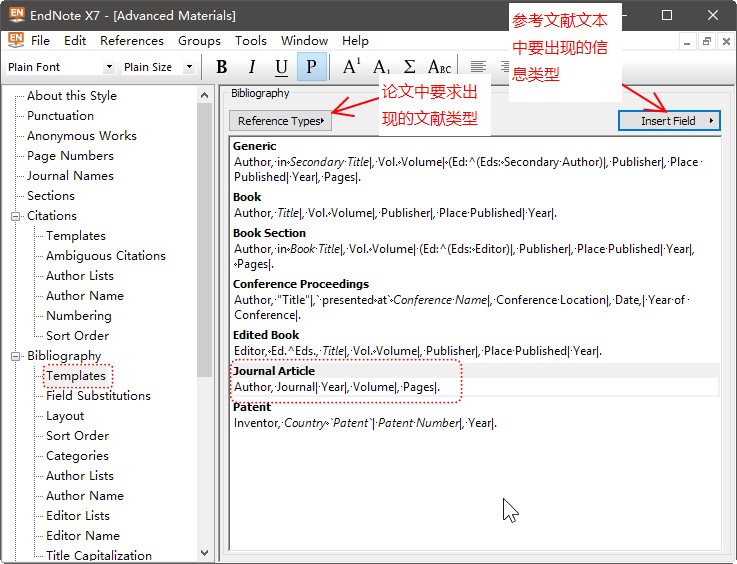Apply Superscript formatting icon
737x564 pixels.
351,67
